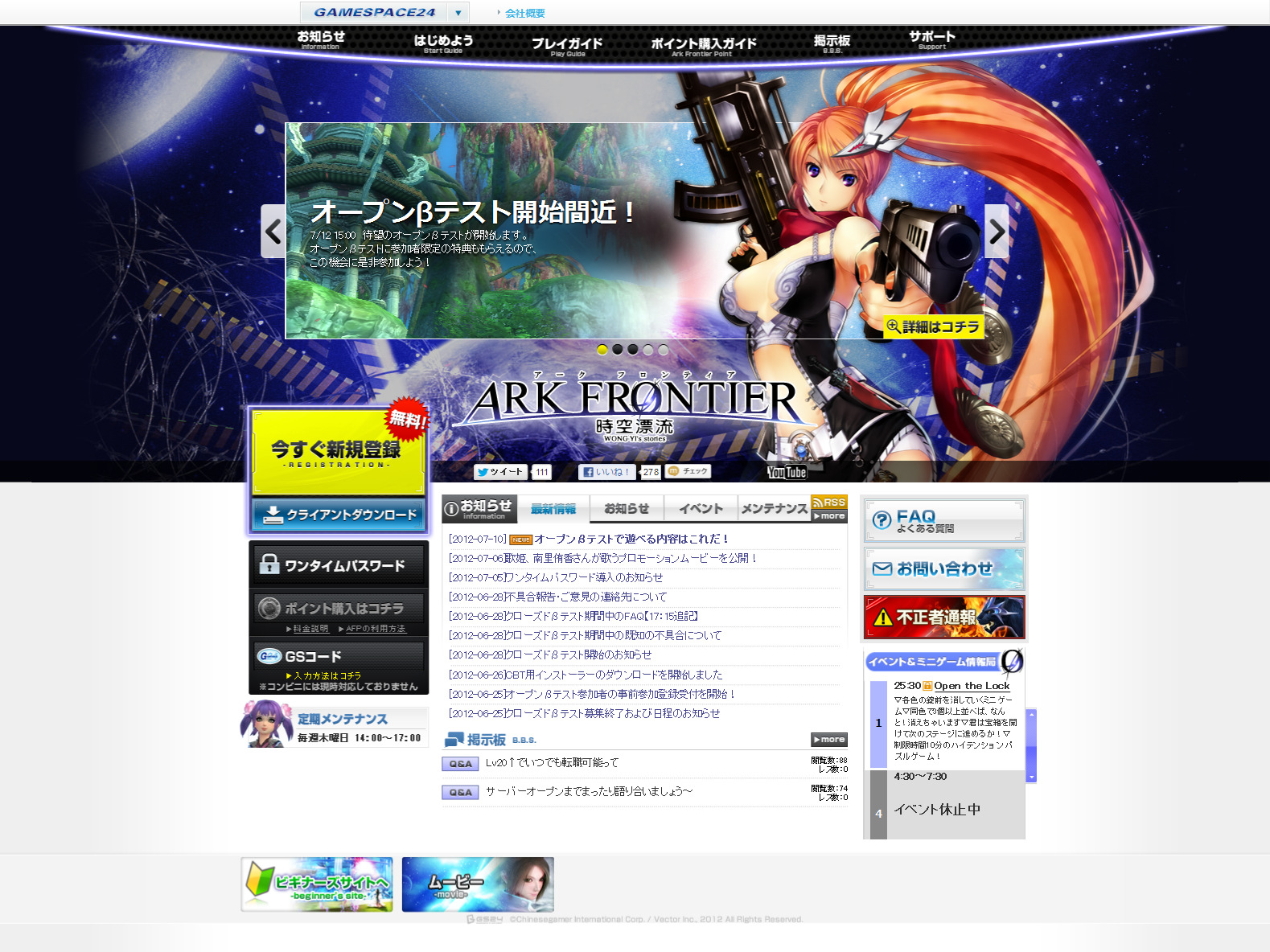Click the Facebook いいね button
This screenshot has width=1270, height=952.
pyautogui.click(x=606, y=472)
